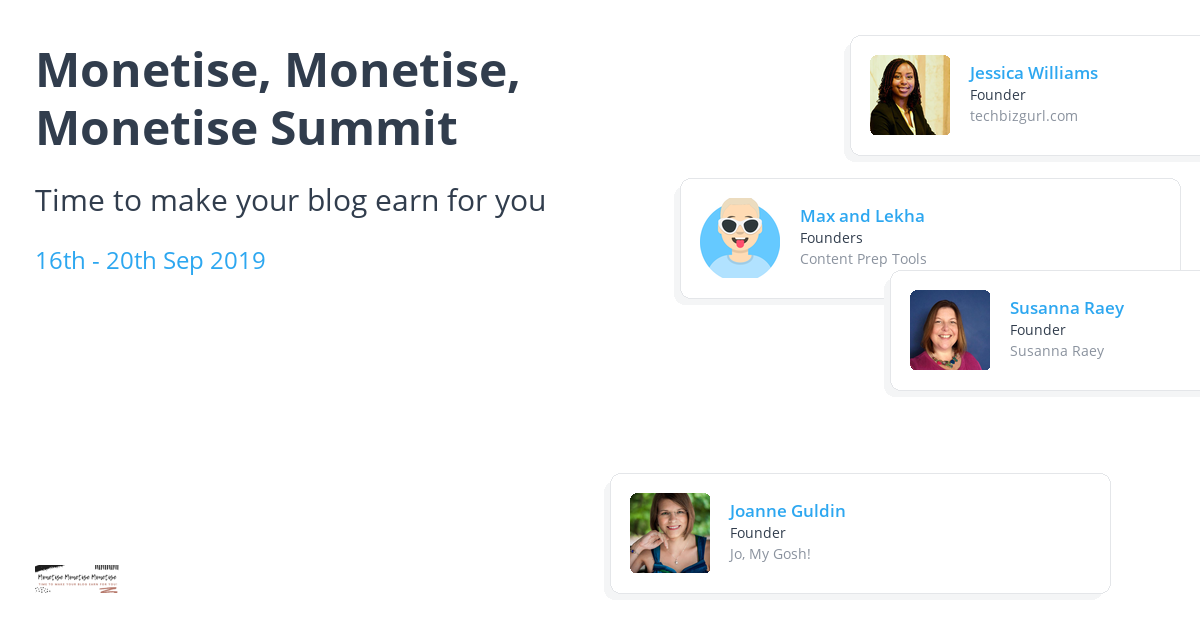
Task: Click Susanna Raey's profile photo
Action: (950, 330)
